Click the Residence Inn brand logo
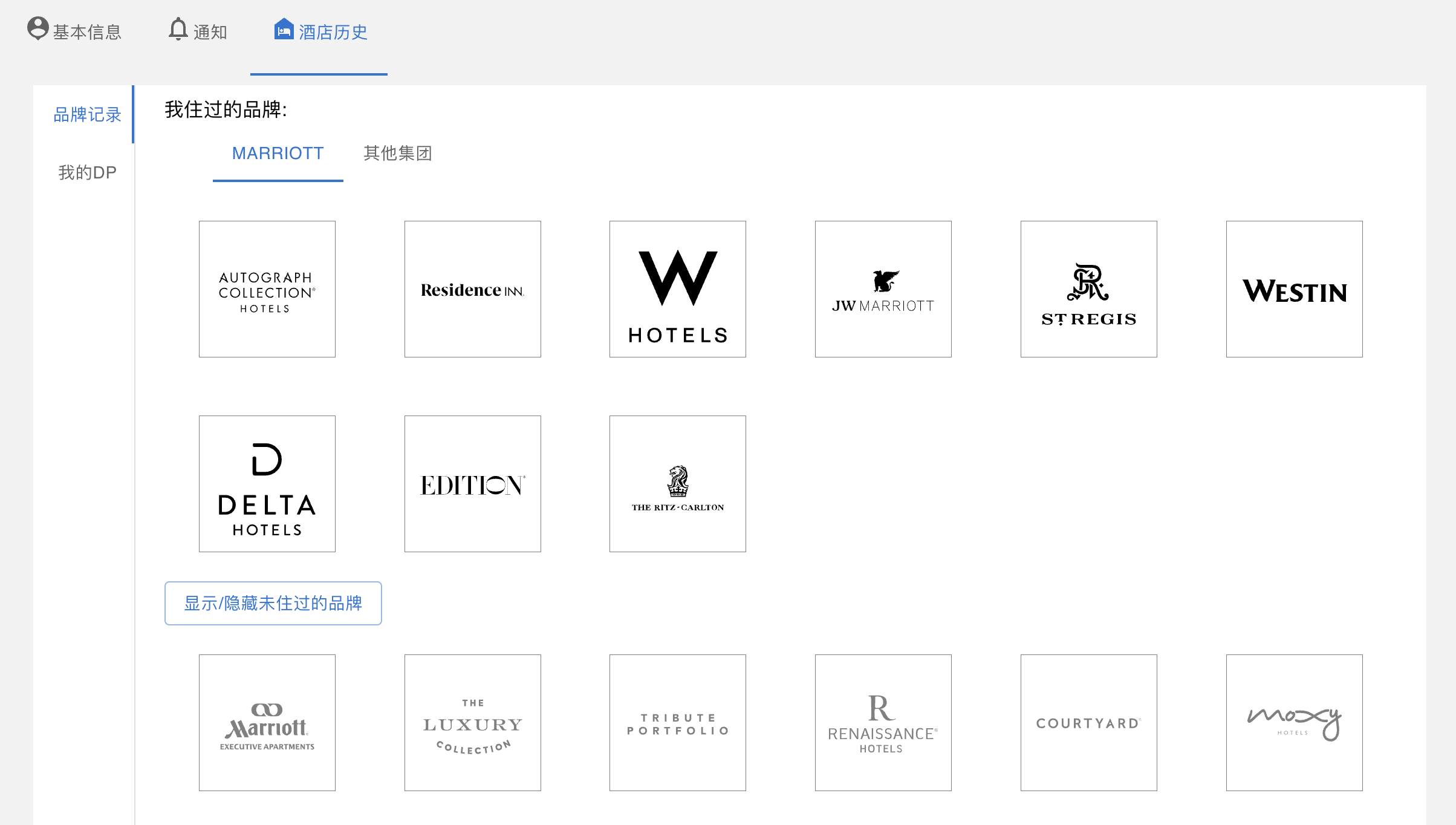This screenshot has height=825, width=1456. point(473,289)
